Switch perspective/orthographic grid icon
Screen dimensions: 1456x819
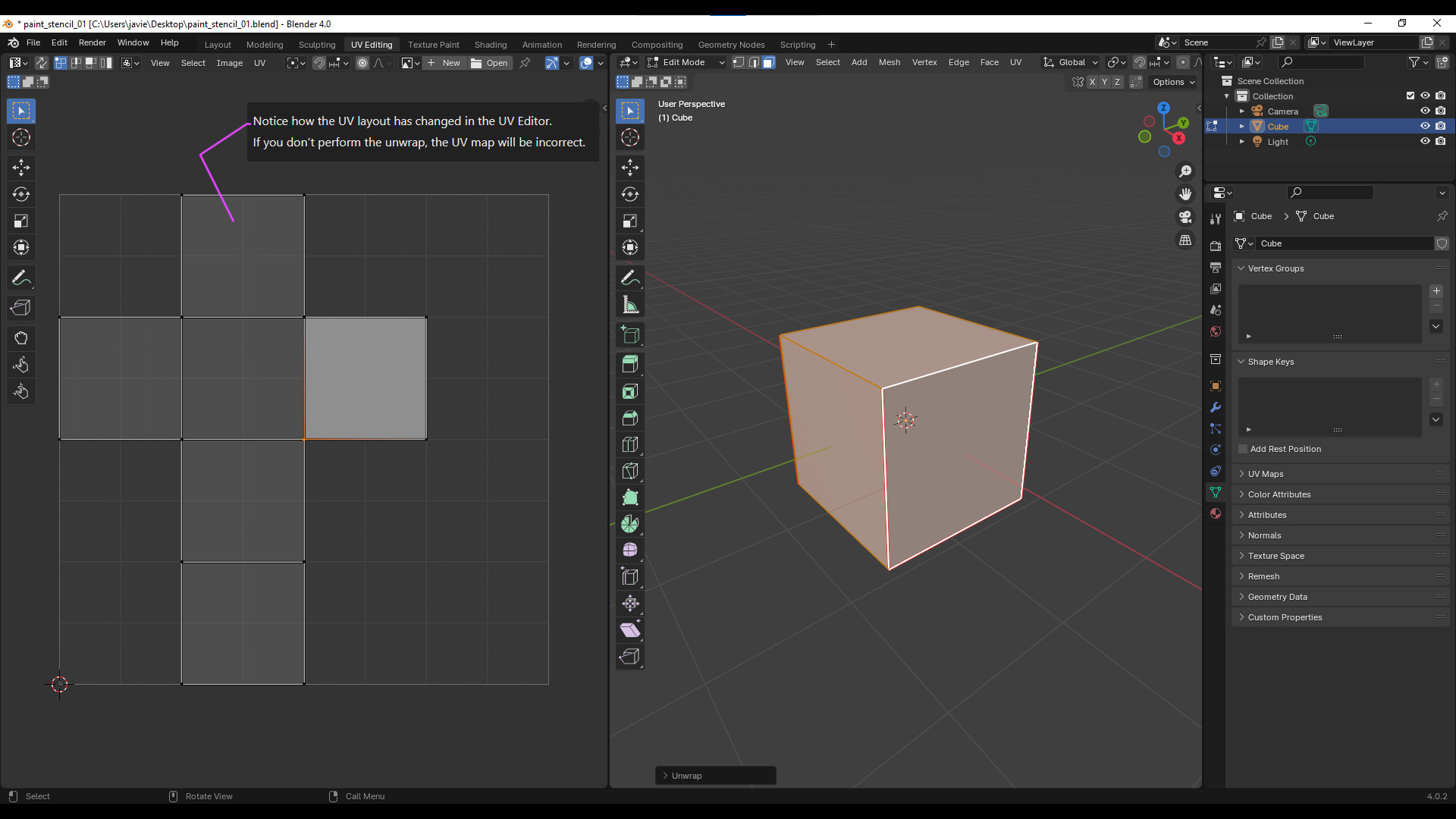(1185, 240)
